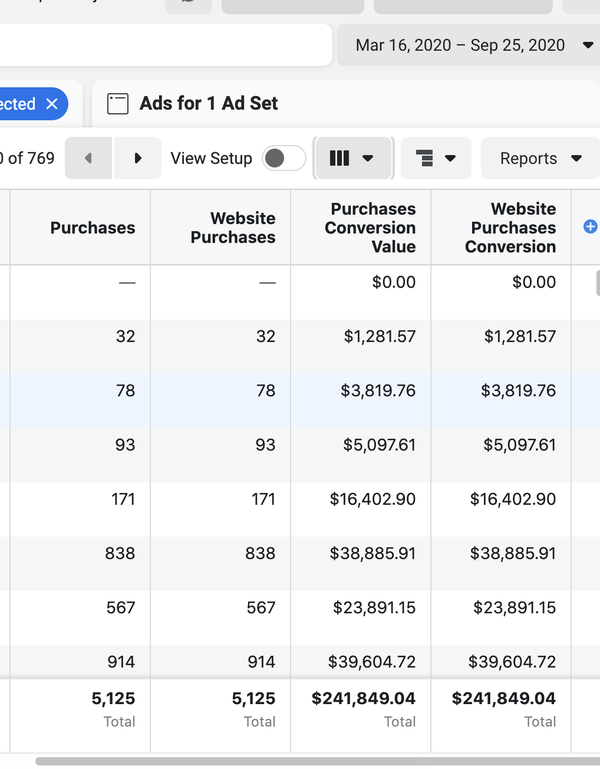
Task: Click the horizontal scrollbar below the table
Action: click(300, 761)
